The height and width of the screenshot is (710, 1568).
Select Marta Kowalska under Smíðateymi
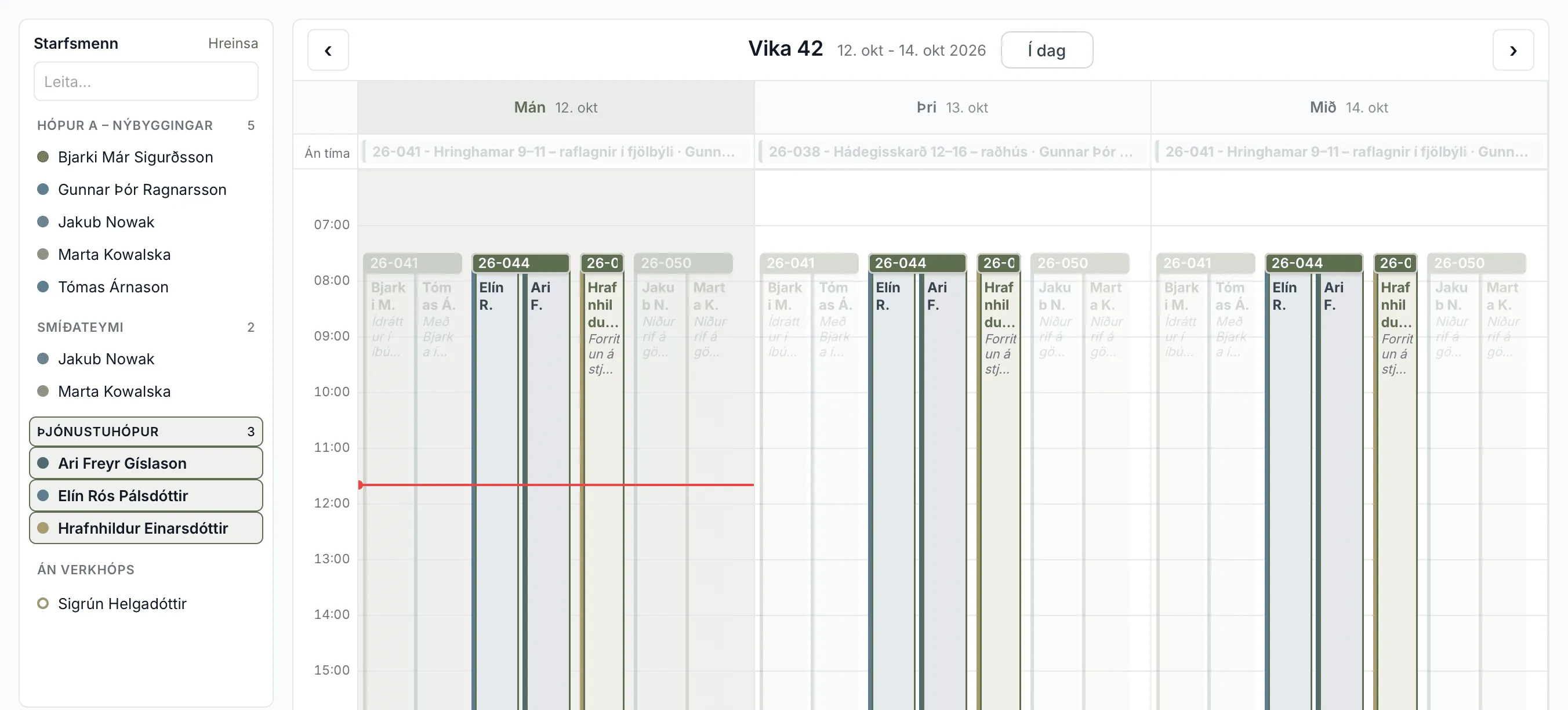click(x=146, y=391)
